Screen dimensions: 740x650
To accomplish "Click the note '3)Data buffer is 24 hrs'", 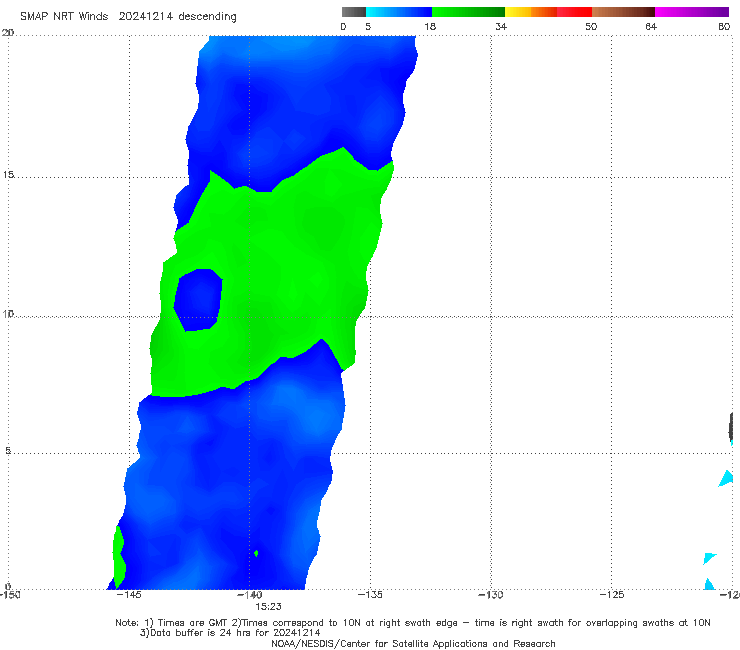I will [x=230, y=633].
